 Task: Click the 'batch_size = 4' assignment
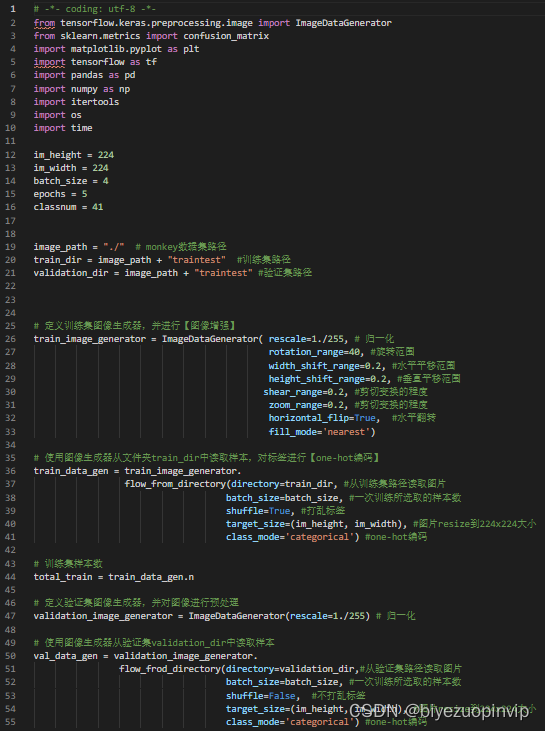[x=71, y=181]
